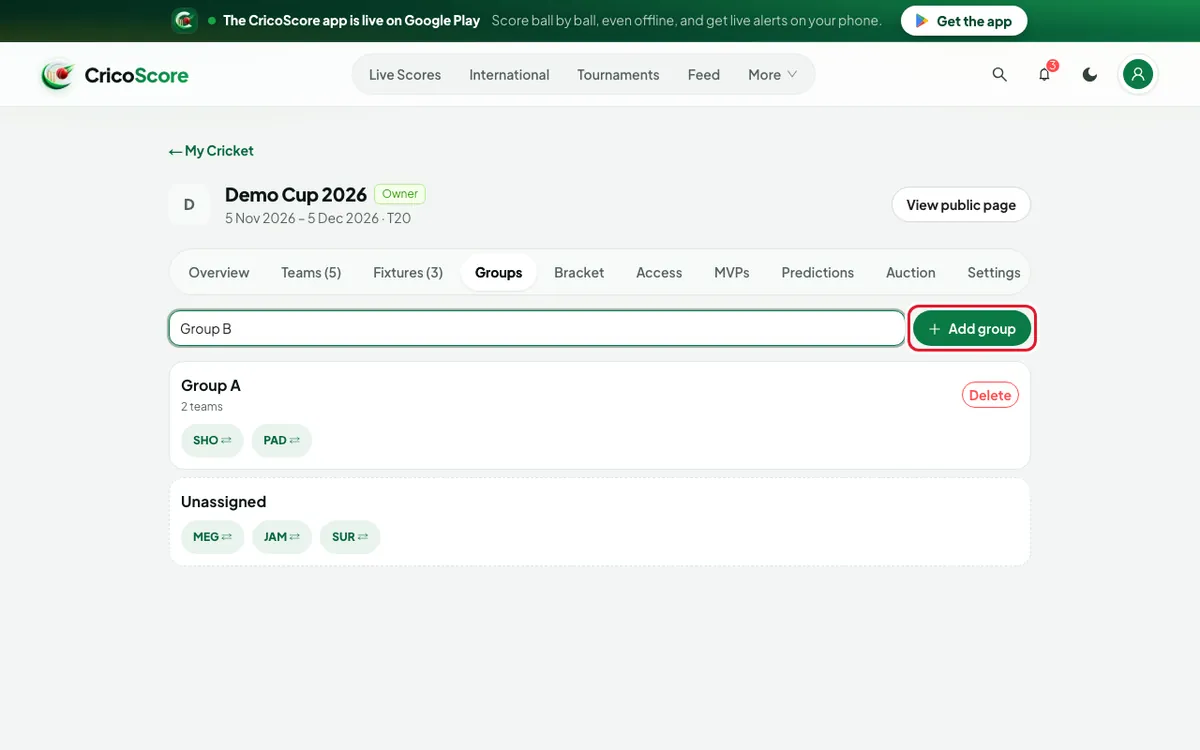Open the user profile avatar
The image size is (1200, 750).
point(1137,75)
